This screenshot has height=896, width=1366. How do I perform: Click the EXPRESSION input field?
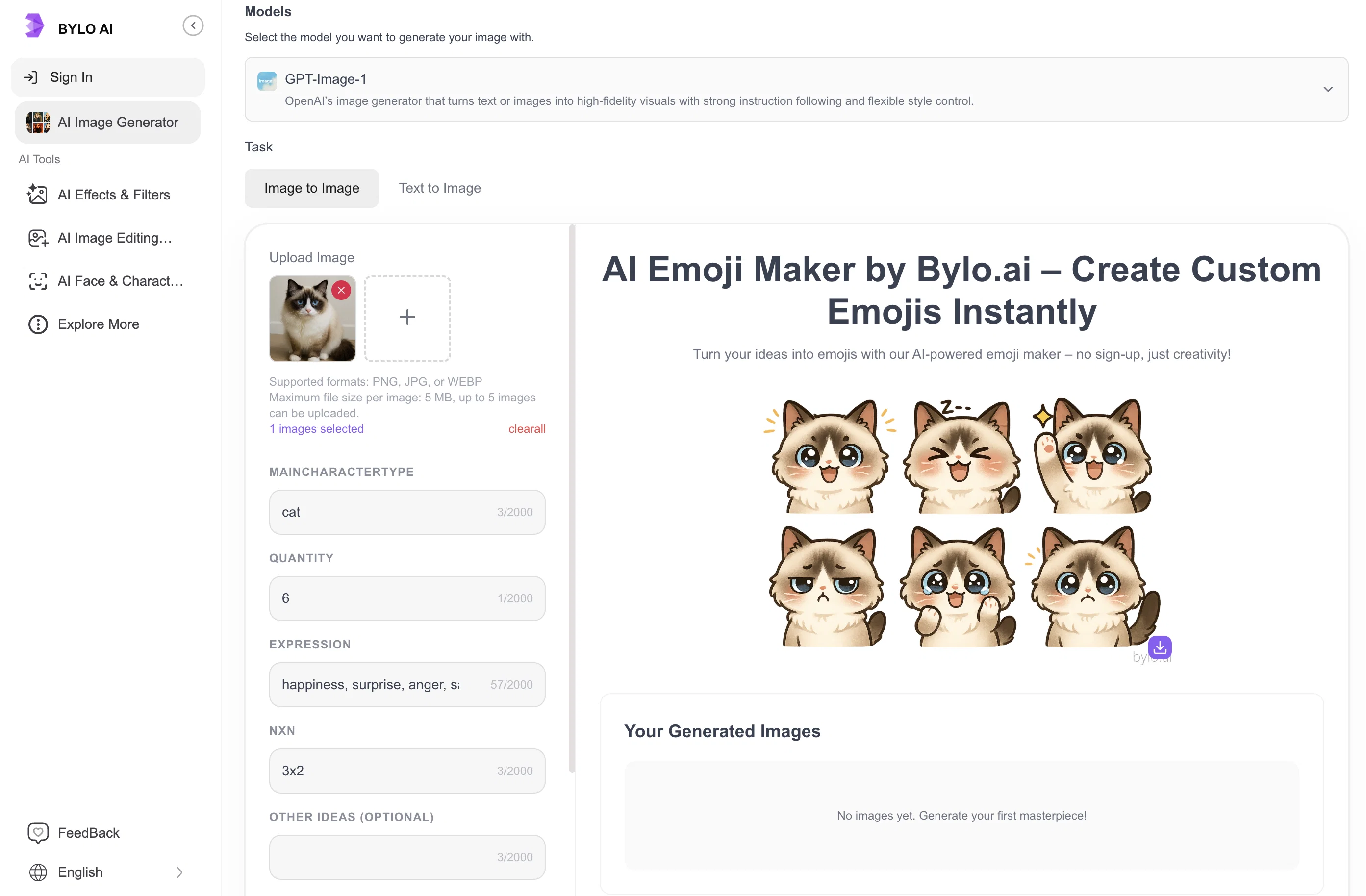click(x=407, y=684)
